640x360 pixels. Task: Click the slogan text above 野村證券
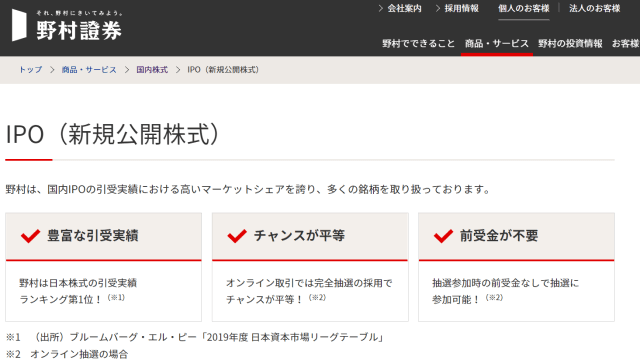coord(79,13)
